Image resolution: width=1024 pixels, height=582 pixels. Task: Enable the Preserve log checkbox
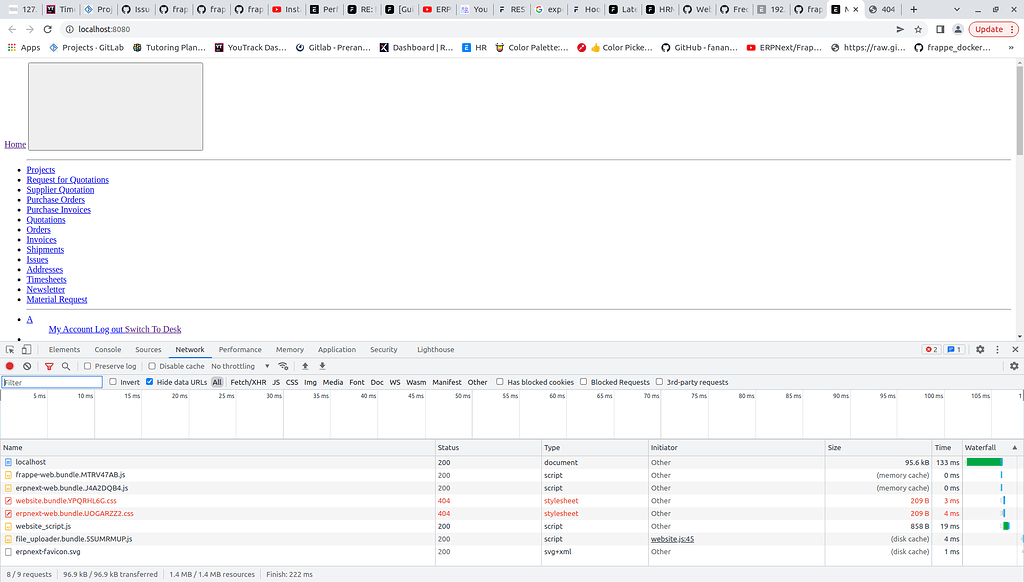pyautogui.click(x=86, y=365)
